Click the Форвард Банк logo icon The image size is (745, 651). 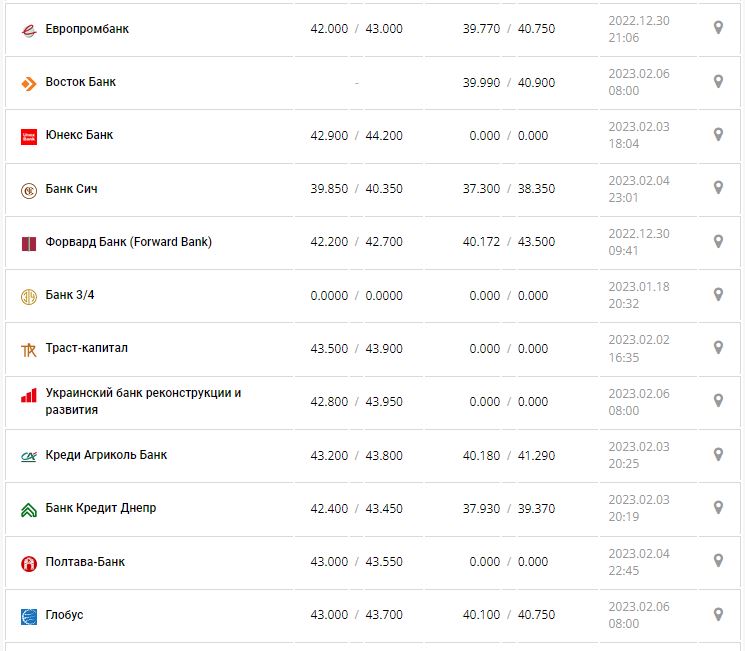(28, 242)
